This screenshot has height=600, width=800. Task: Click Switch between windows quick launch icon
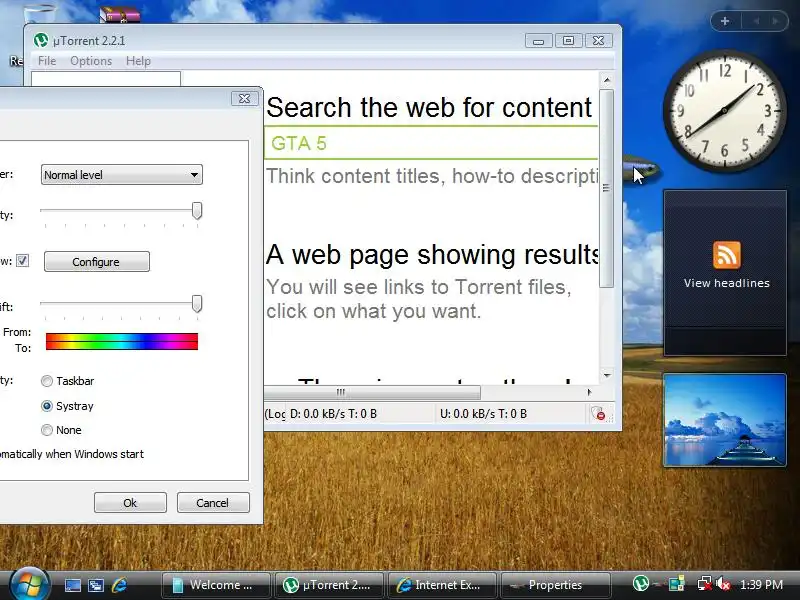(x=95, y=585)
